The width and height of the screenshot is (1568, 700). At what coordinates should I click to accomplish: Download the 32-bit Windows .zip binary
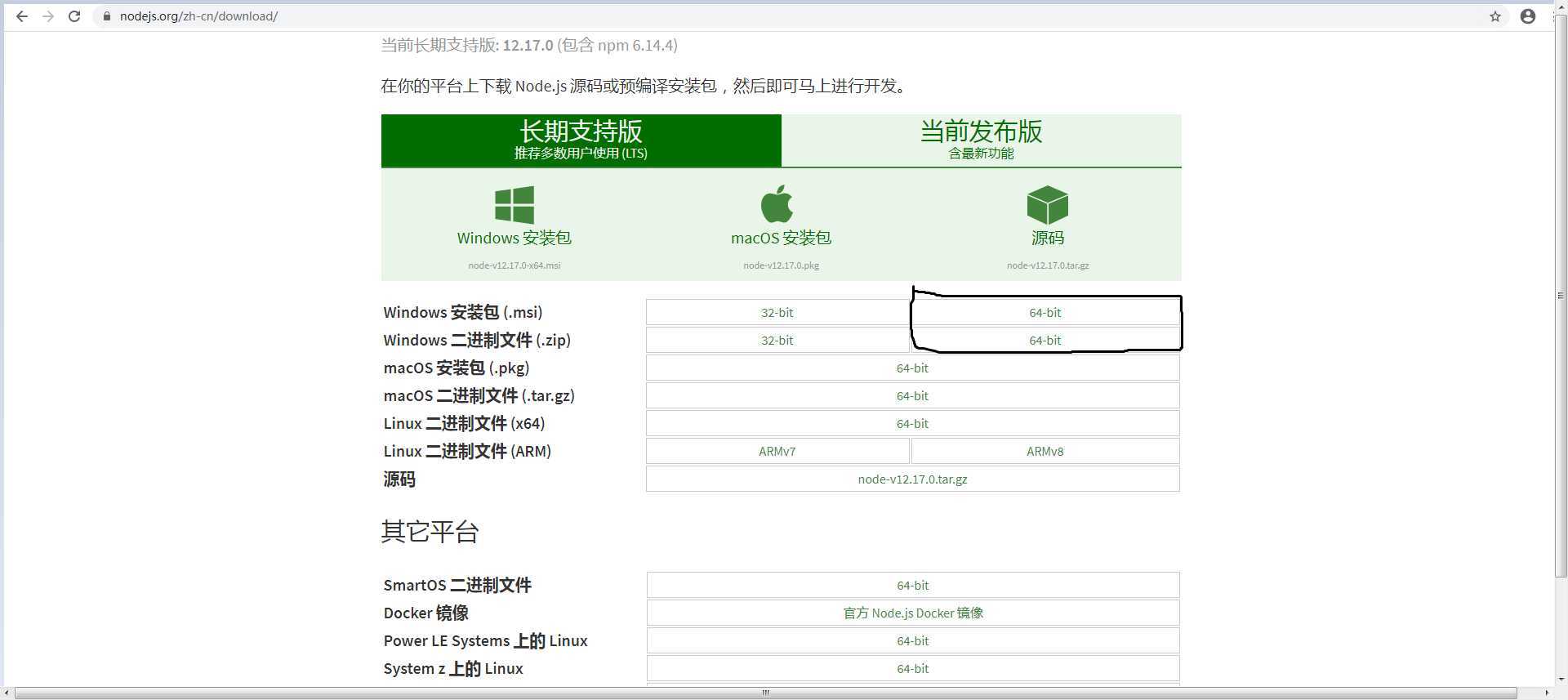[x=777, y=341]
